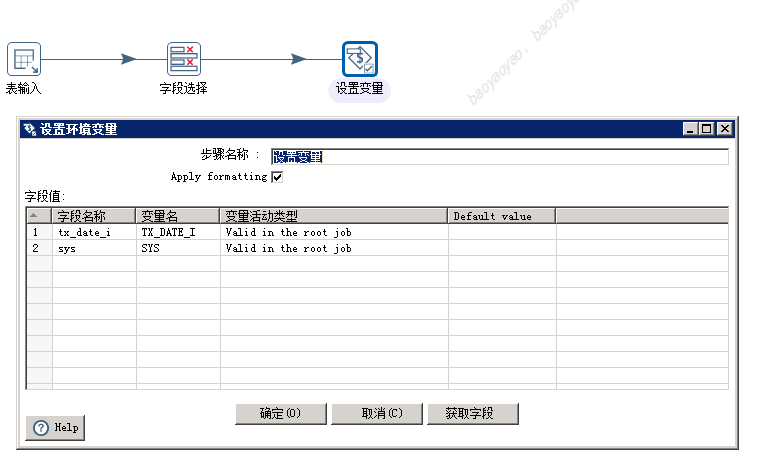Image resolution: width=770 pixels, height=456 pixels.
Task: Click the 获取字段 get fields button
Action: (472, 414)
